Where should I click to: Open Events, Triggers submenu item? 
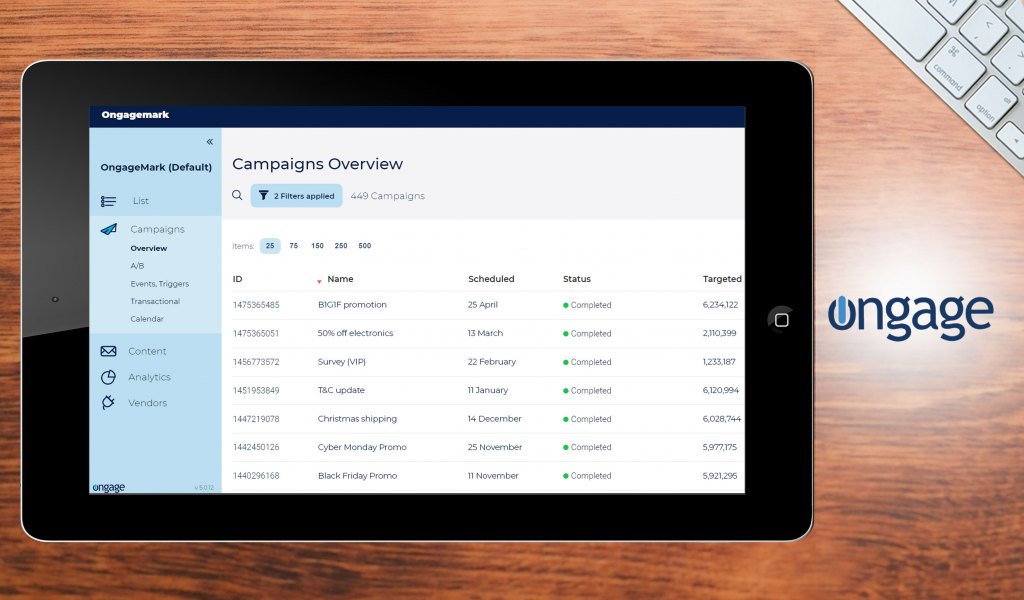pyautogui.click(x=159, y=284)
